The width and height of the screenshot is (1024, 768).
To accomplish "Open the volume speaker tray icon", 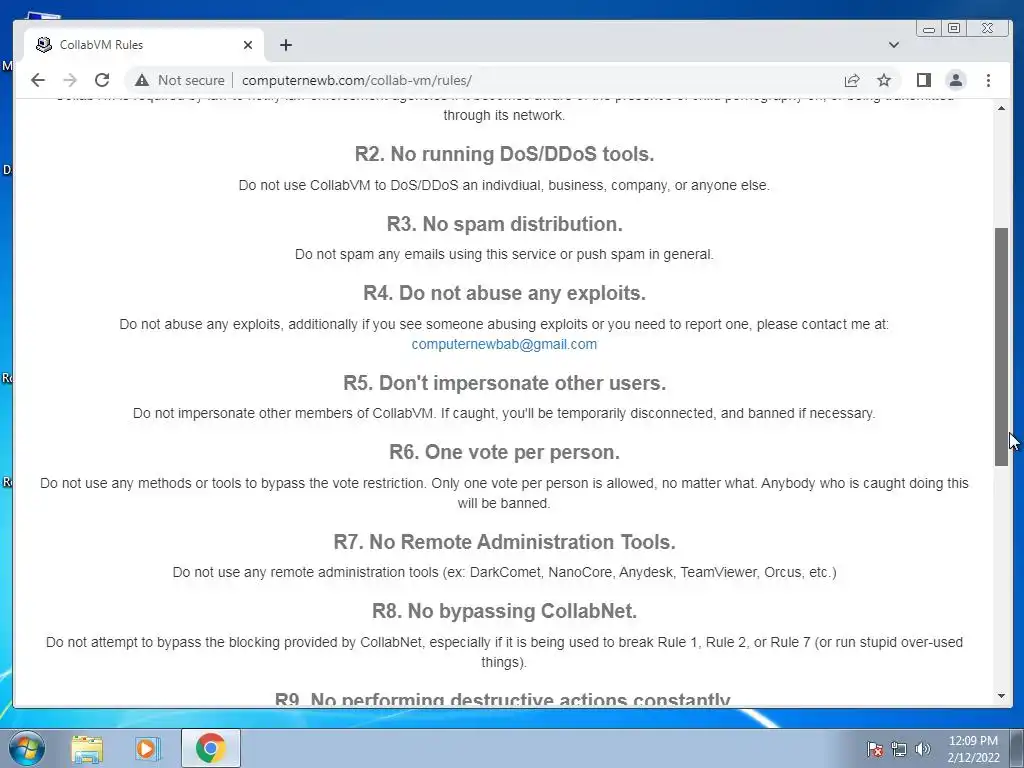I will tap(923, 749).
